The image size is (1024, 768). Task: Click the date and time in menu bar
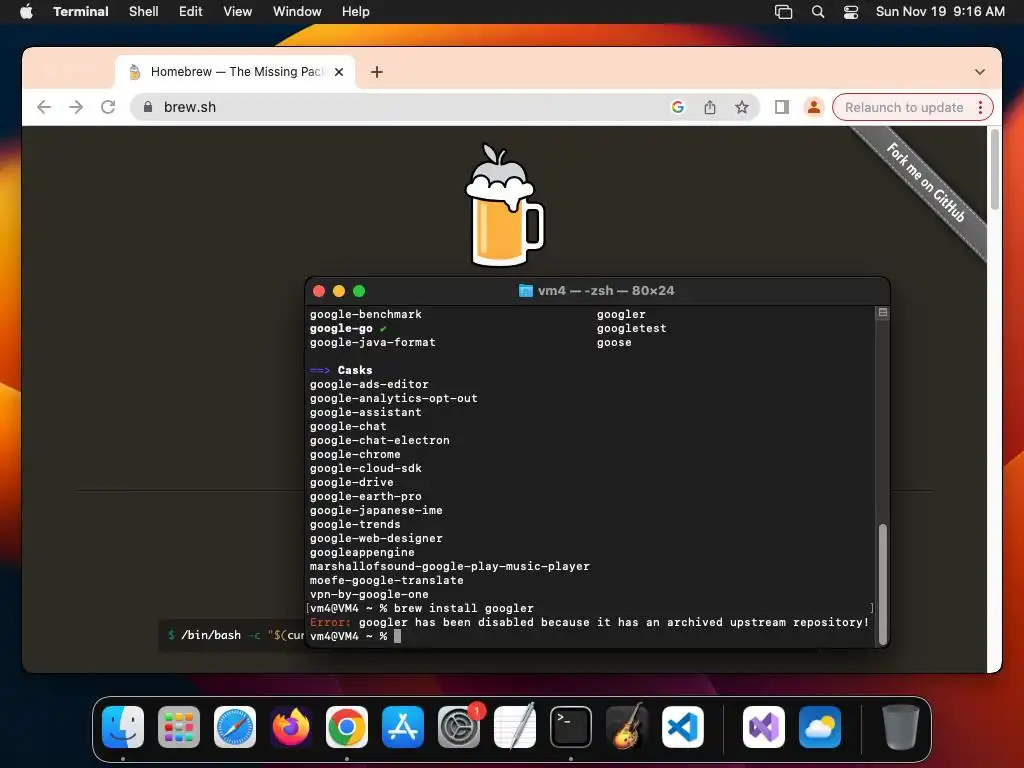(x=940, y=11)
